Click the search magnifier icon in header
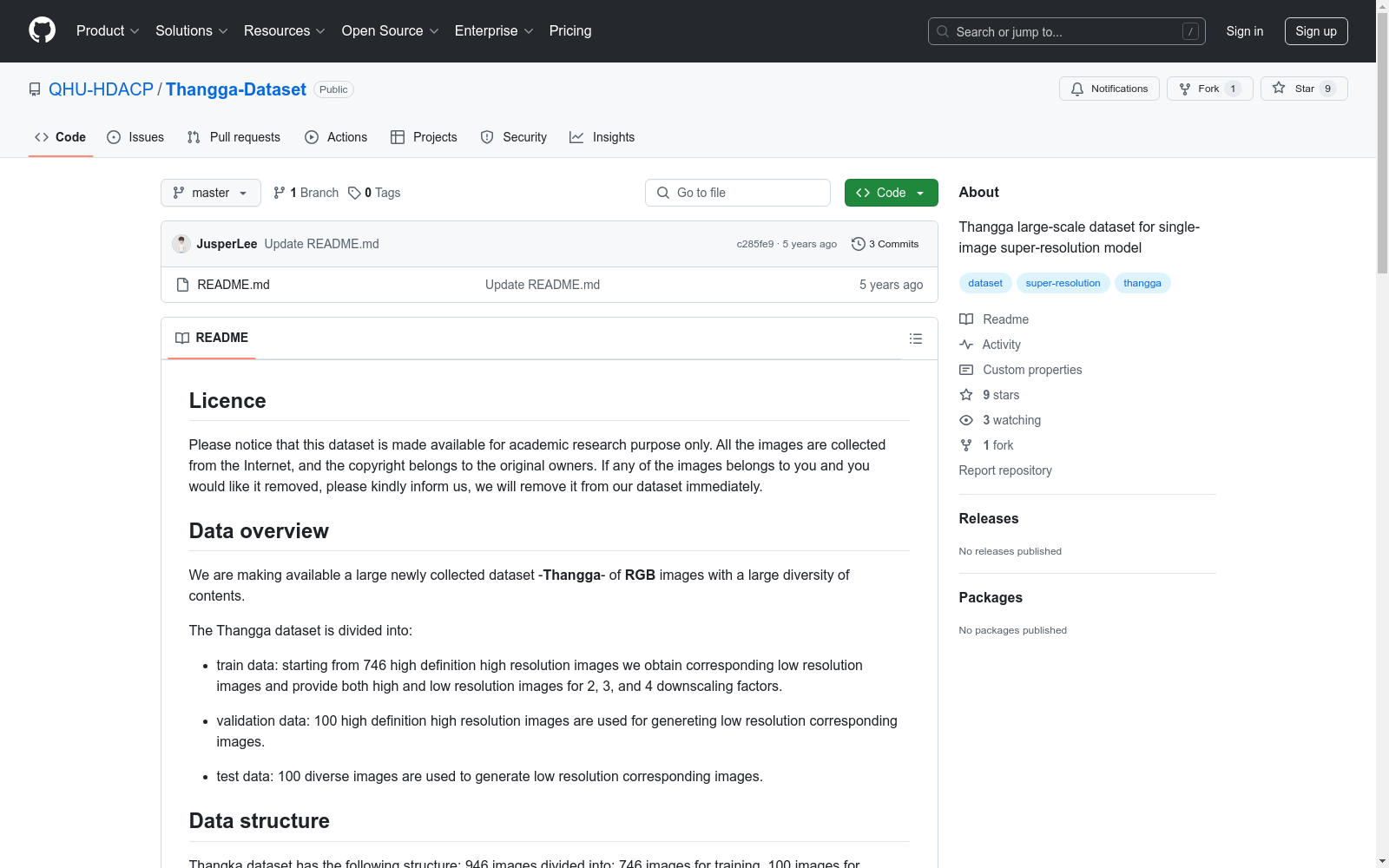The width and height of the screenshot is (1389, 868). (943, 31)
